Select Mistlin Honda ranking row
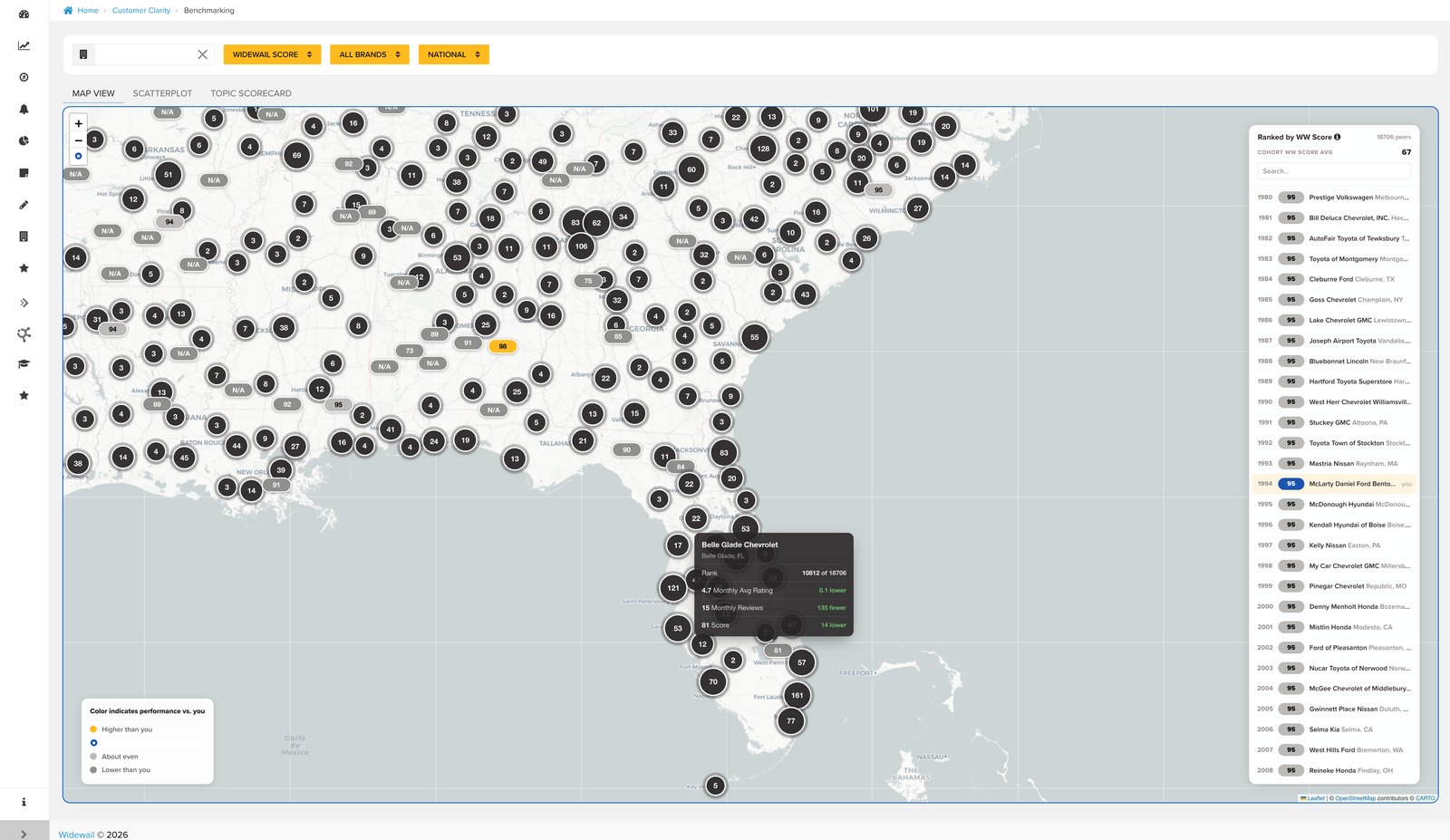The height and width of the screenshot is (840, 1450). [1334, 627]
